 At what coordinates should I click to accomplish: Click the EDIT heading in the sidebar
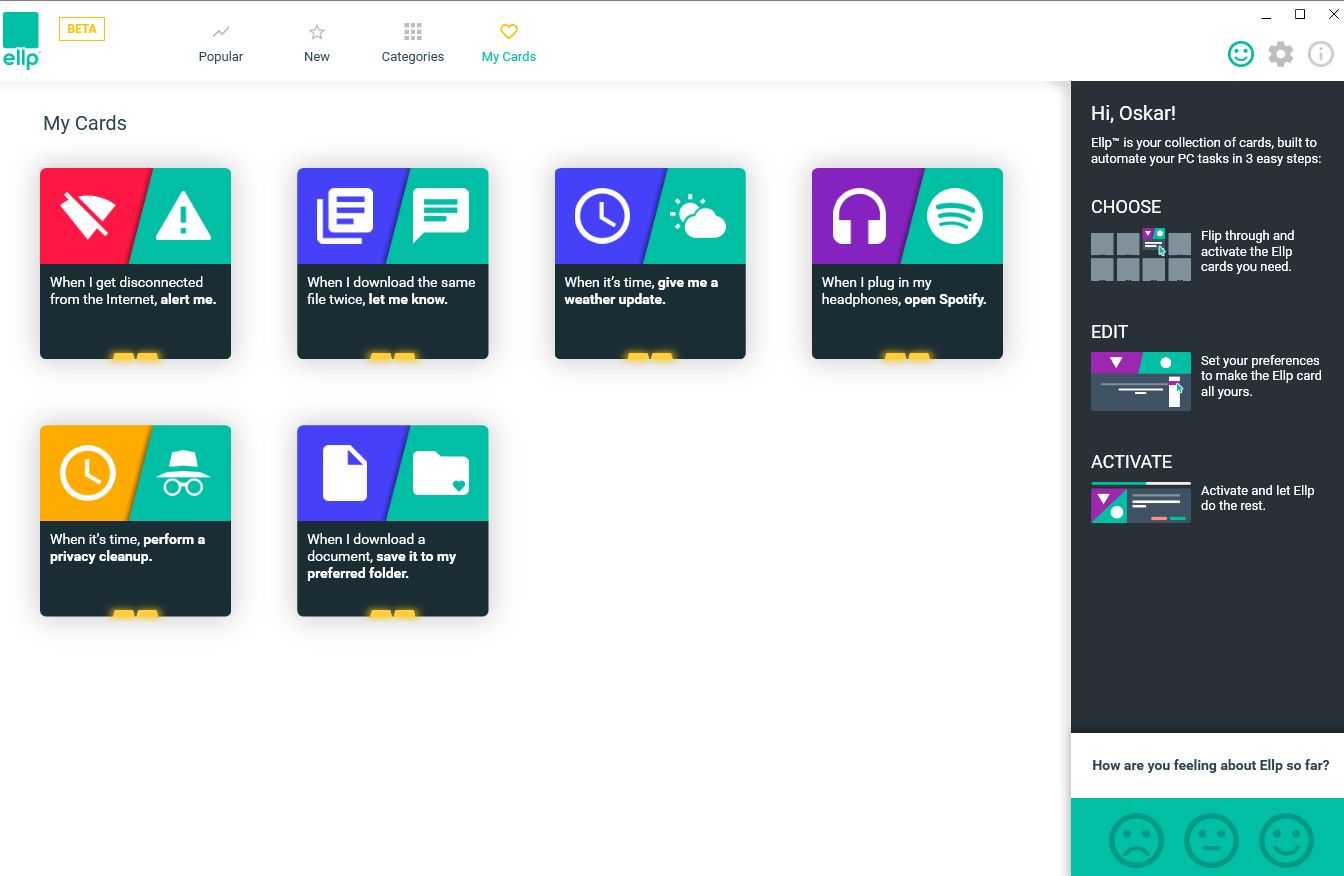[1109, 332]
